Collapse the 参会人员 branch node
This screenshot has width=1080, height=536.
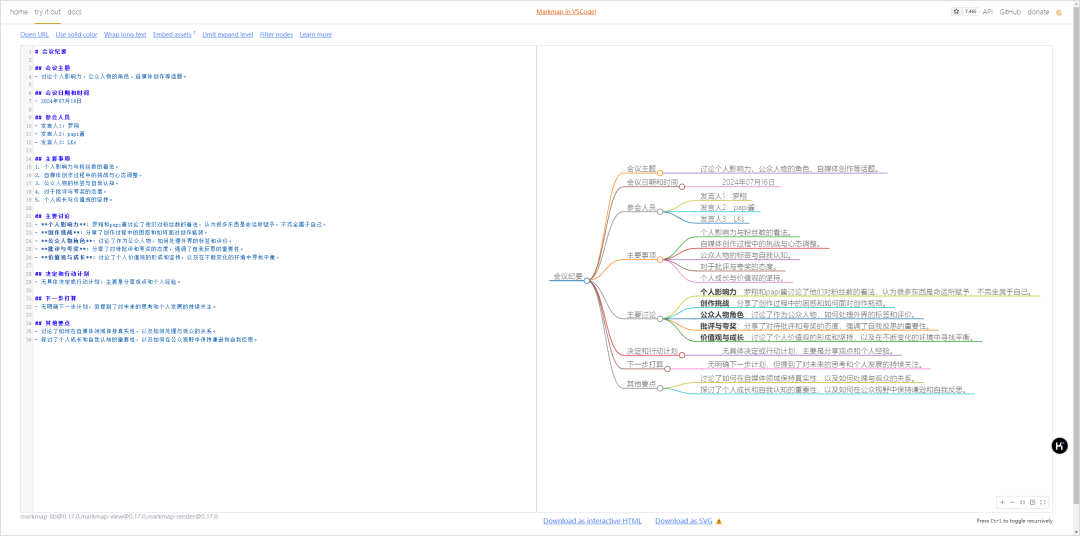[660, 211]
